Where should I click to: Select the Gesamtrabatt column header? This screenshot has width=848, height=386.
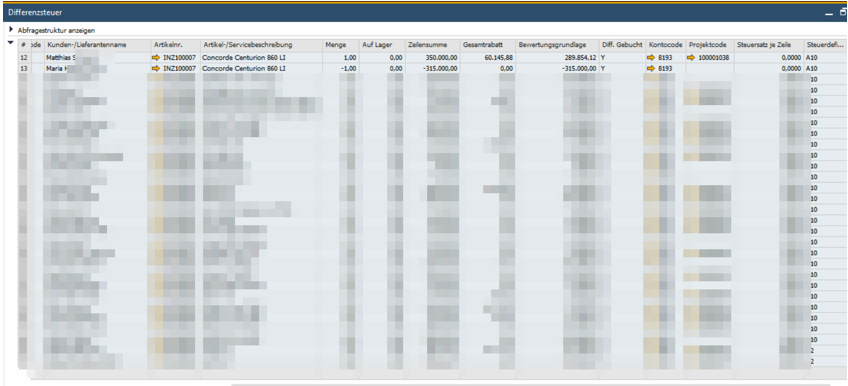(487, 45)
